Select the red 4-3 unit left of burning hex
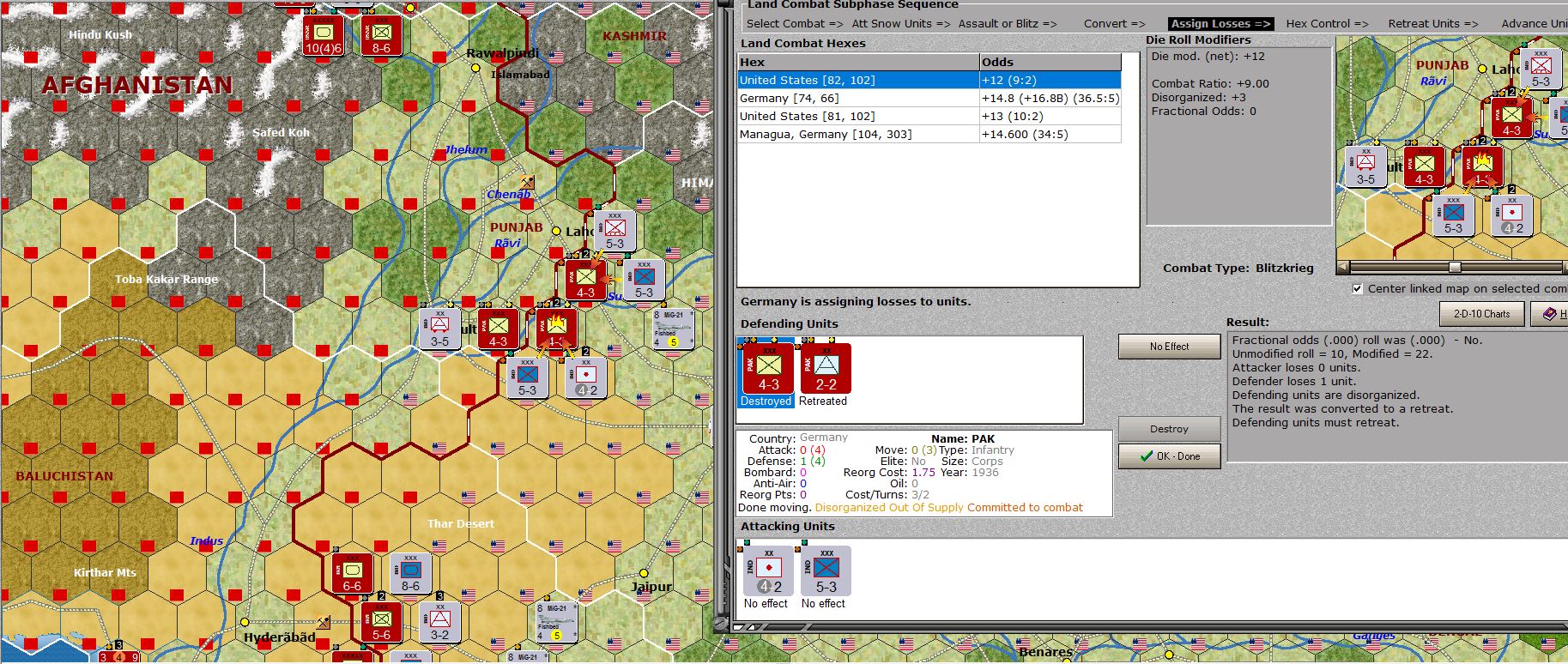 click(x=498, y=329)
